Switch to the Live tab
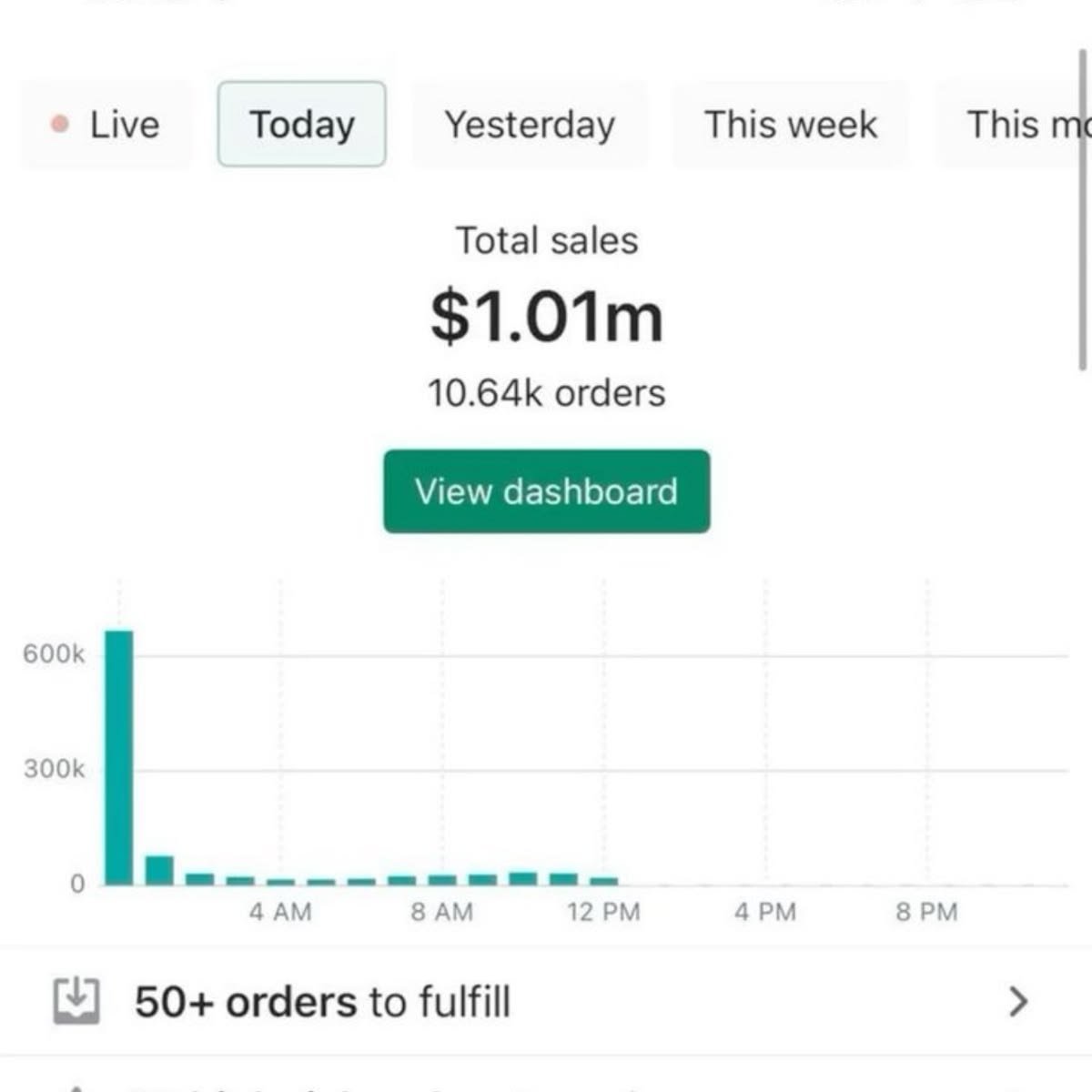The width and height of the screenshot is (1092, 1092). coord(106,125)
